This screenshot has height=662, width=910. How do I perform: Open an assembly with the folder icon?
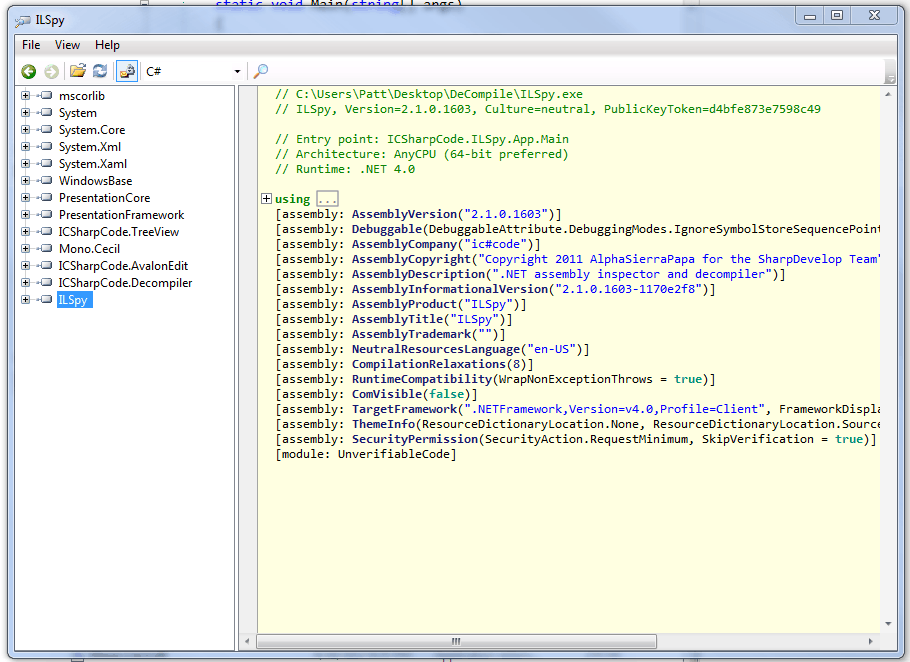(77, 71)
